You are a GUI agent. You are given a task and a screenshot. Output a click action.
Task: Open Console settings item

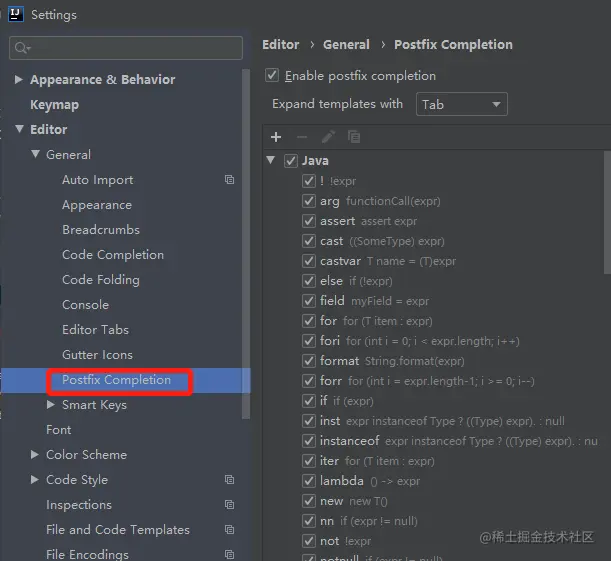click(x=85, y=305)
